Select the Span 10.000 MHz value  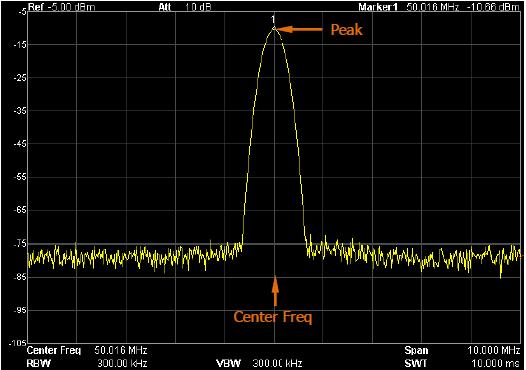494,351
